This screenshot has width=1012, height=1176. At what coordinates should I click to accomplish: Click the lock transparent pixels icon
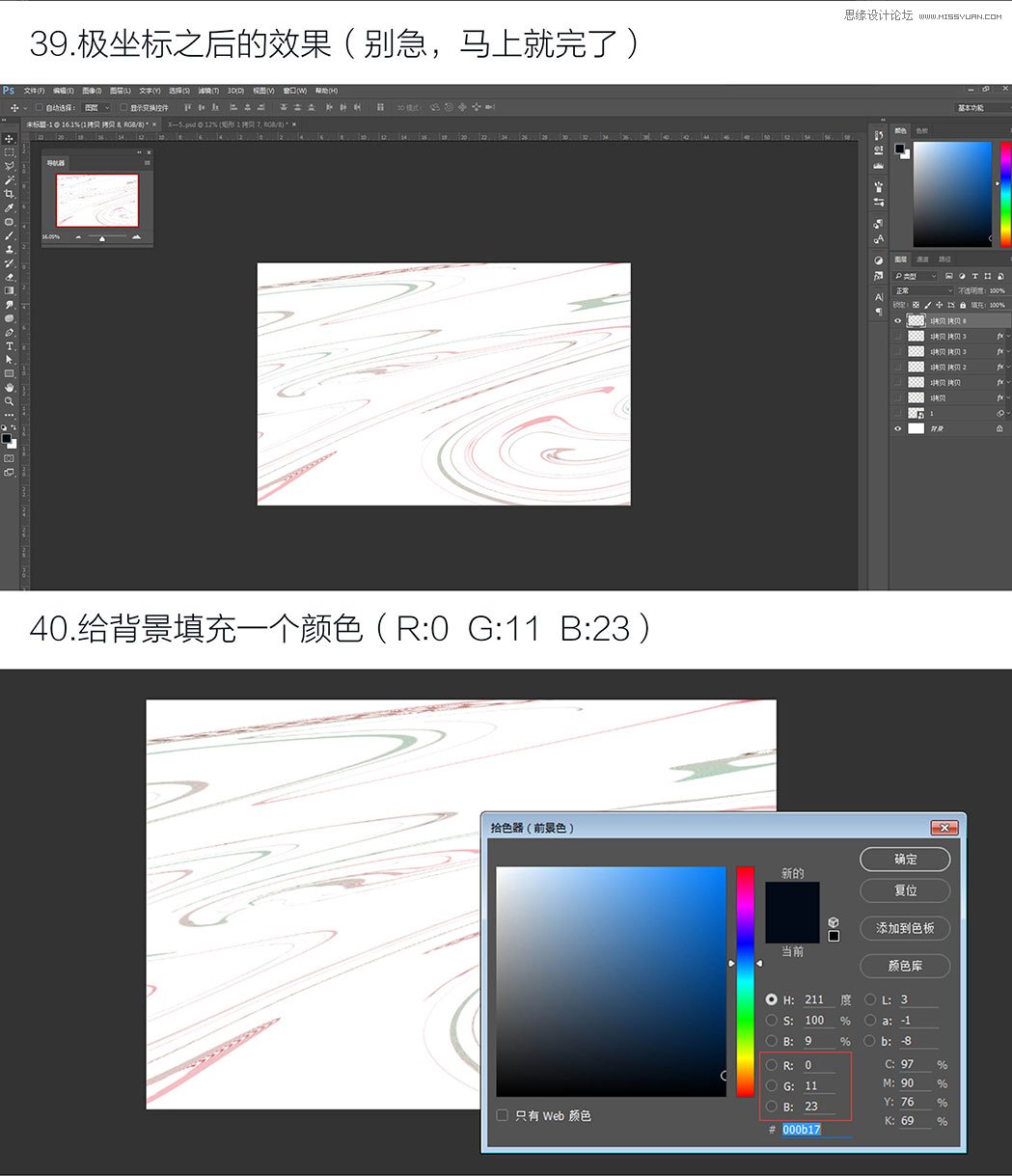point(916,305)
